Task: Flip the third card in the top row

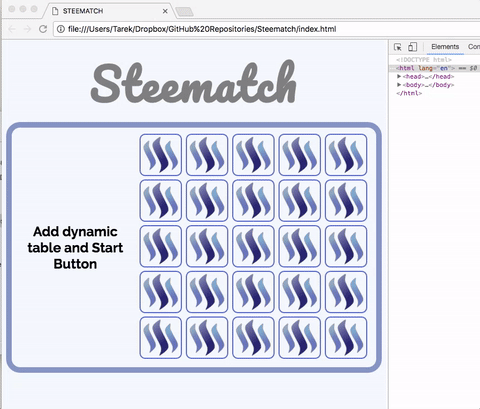Action: 253,155
